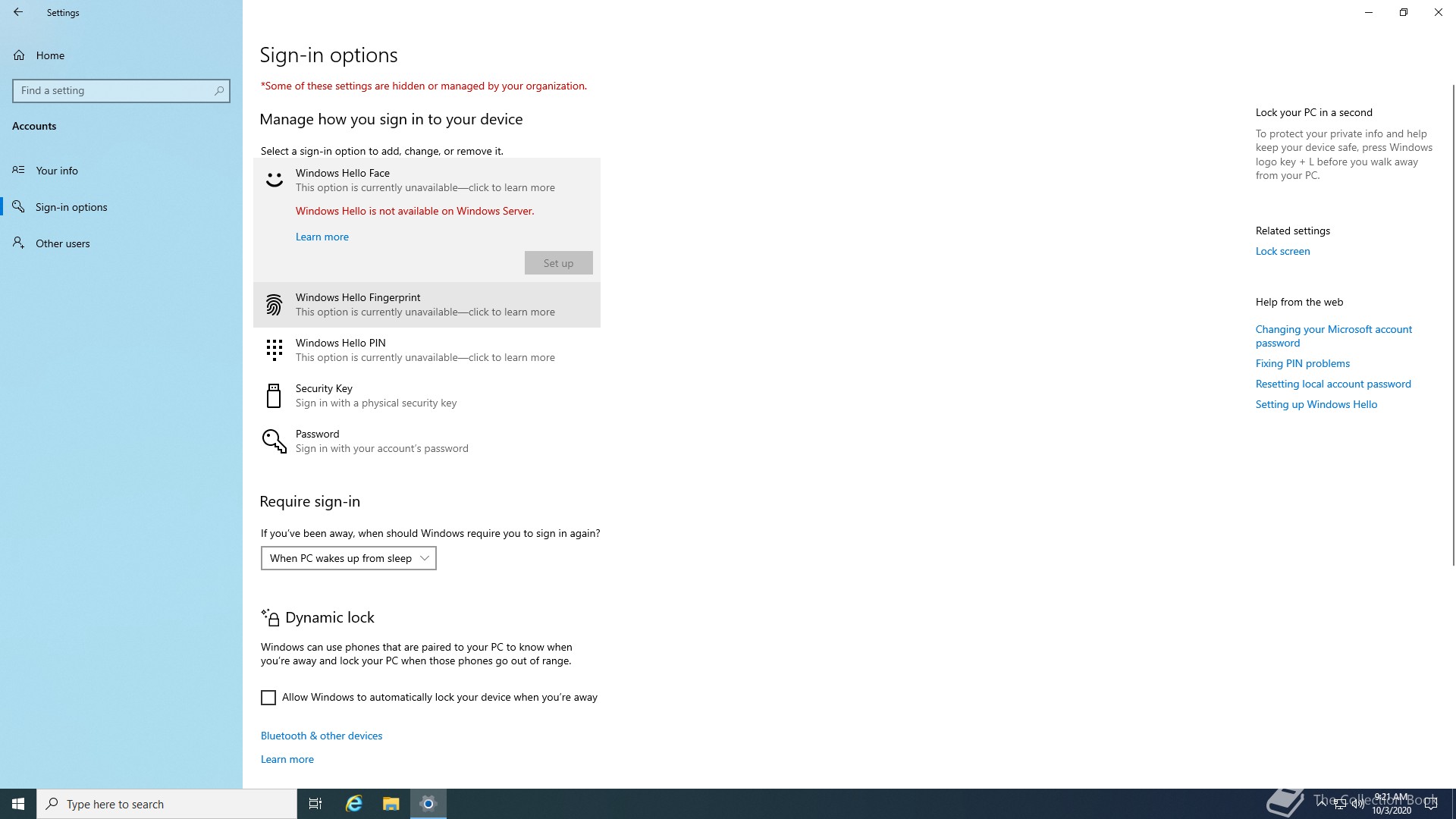This screenshot has height=819, width=1456.
Task: Expand the Windows Hello PIN option
Action: click(426, 350)
